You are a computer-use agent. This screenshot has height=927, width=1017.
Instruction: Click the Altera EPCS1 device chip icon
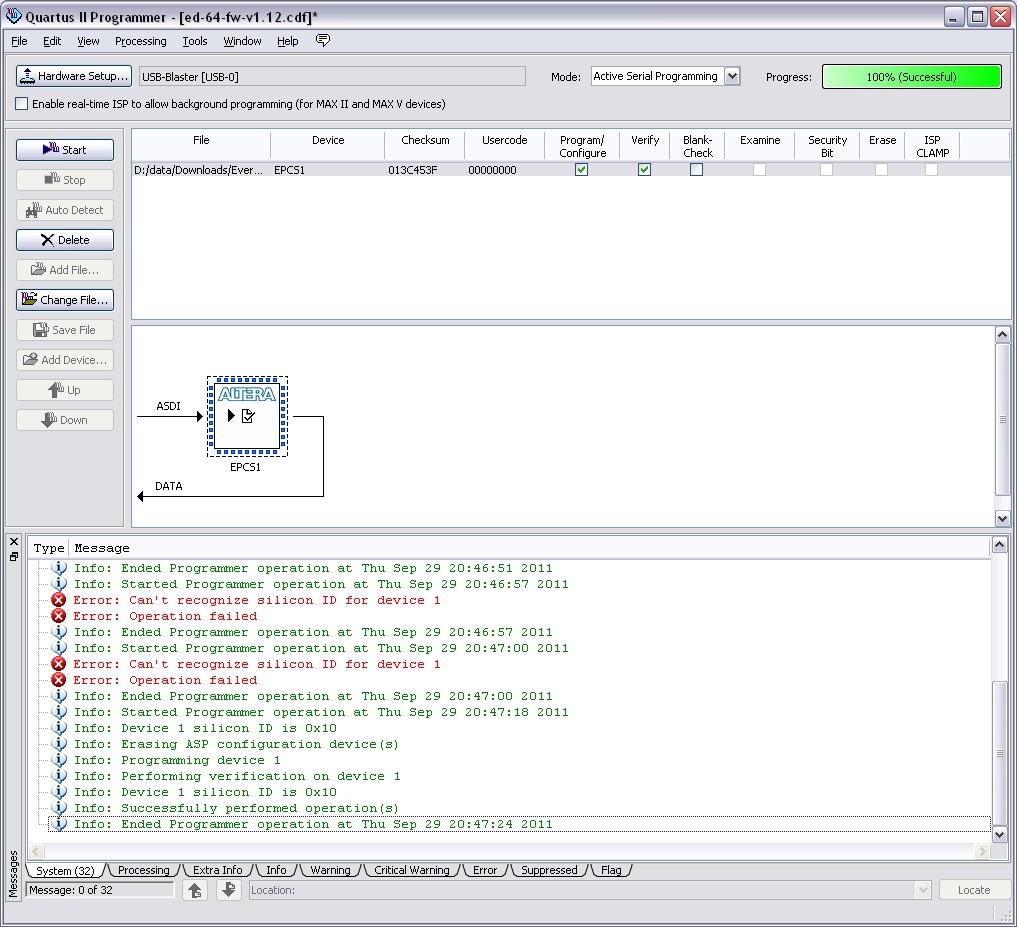click(246, 416)
